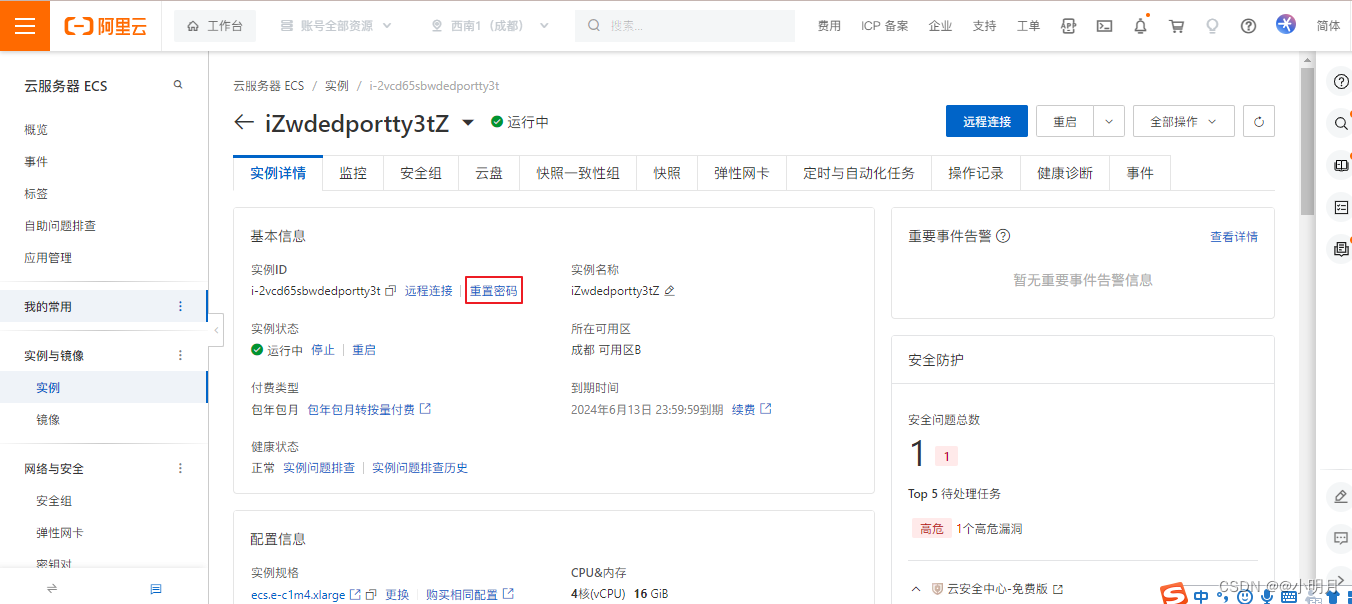
Task: Go to 概览 in sidebar
Action: (x=36, y=130)
